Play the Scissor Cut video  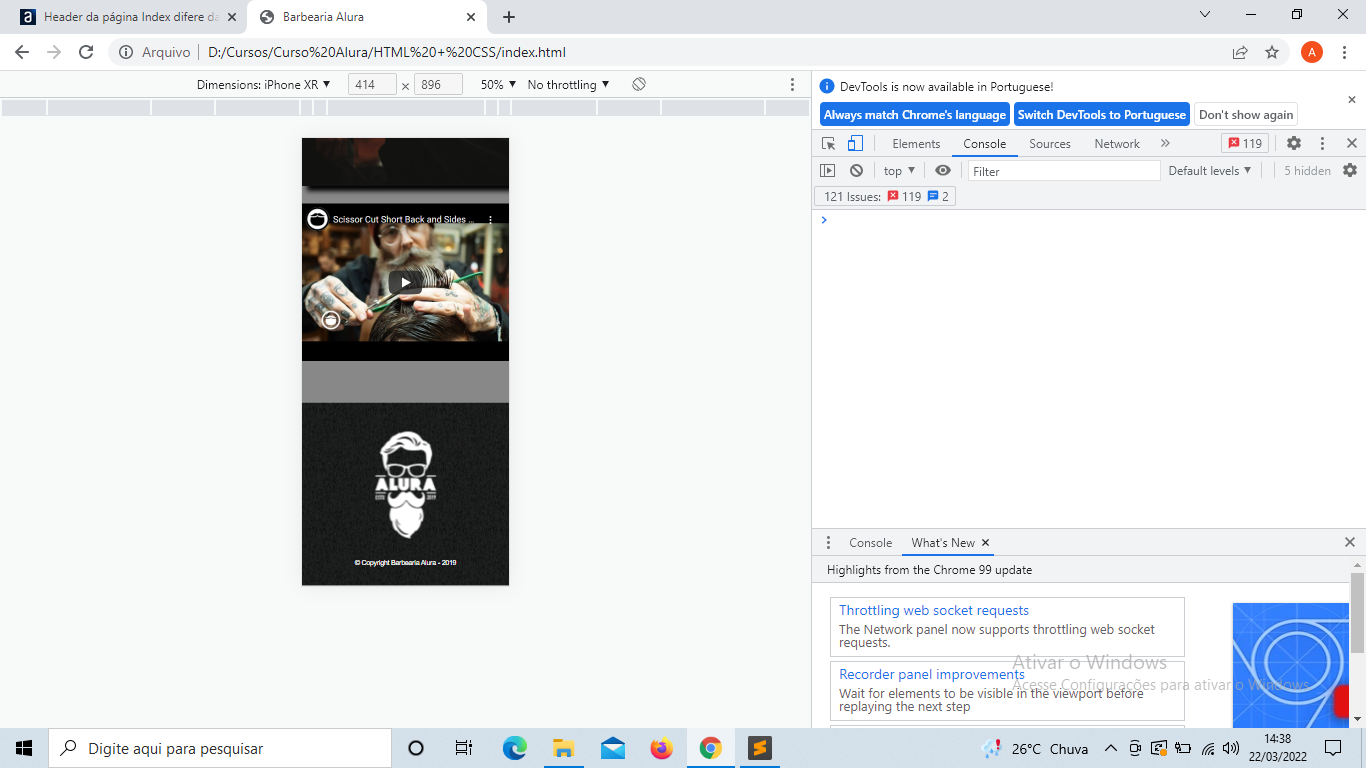pos(405,282)
